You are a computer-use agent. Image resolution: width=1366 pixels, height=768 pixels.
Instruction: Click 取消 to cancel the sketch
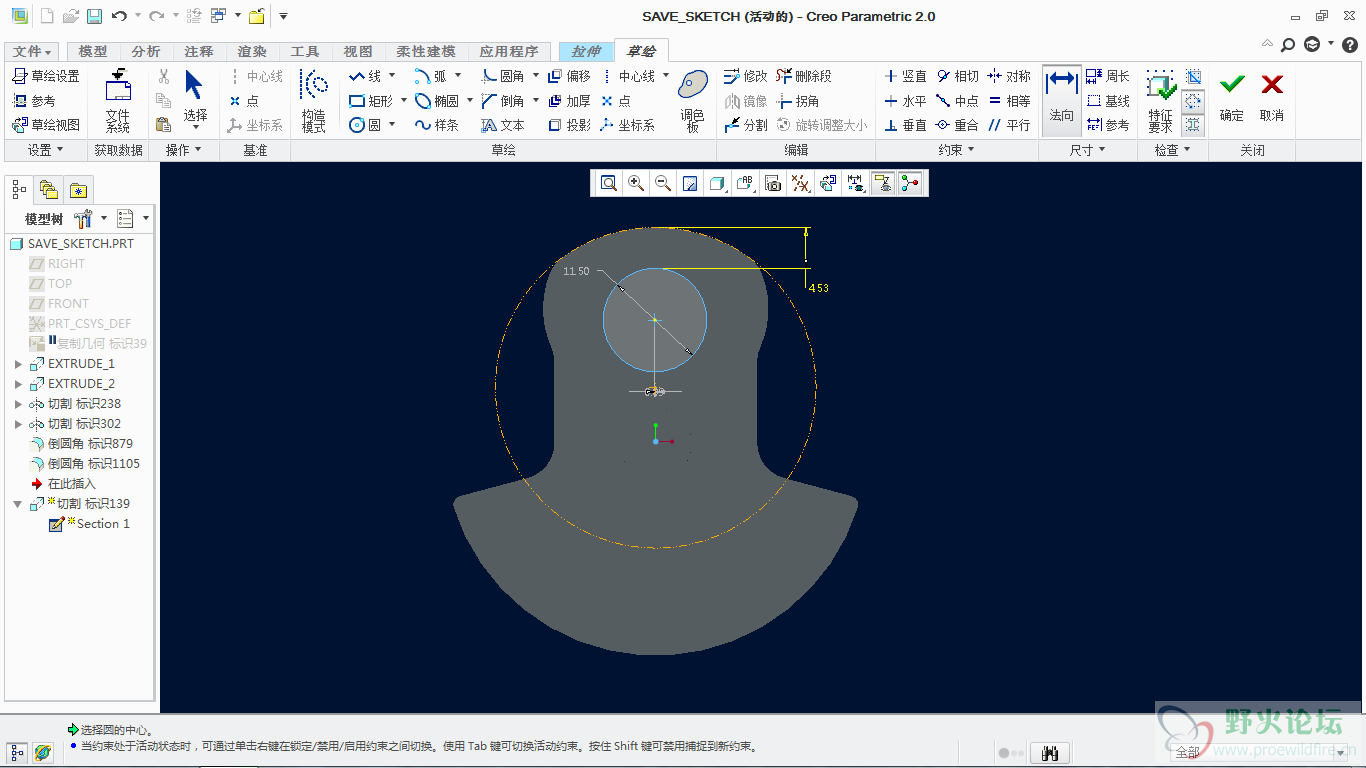point(1272,98)
